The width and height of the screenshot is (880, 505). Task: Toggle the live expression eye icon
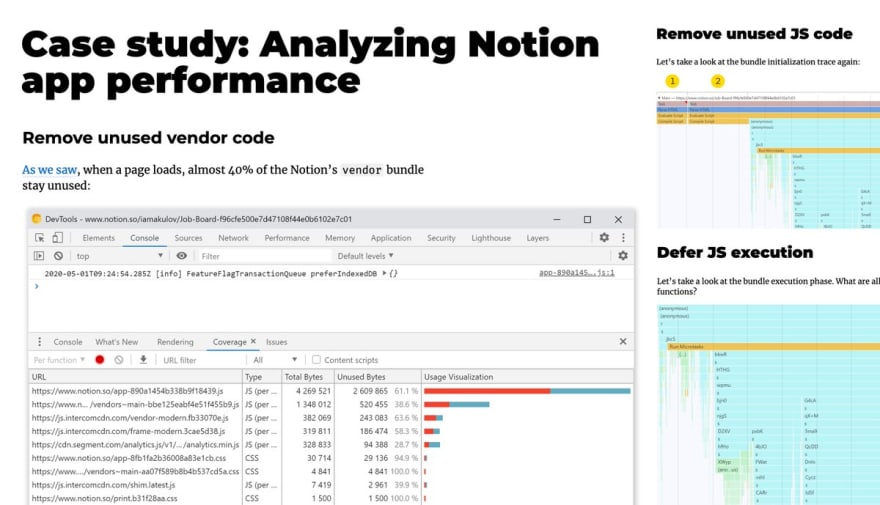pyautogui.click(x=181, y=255)
